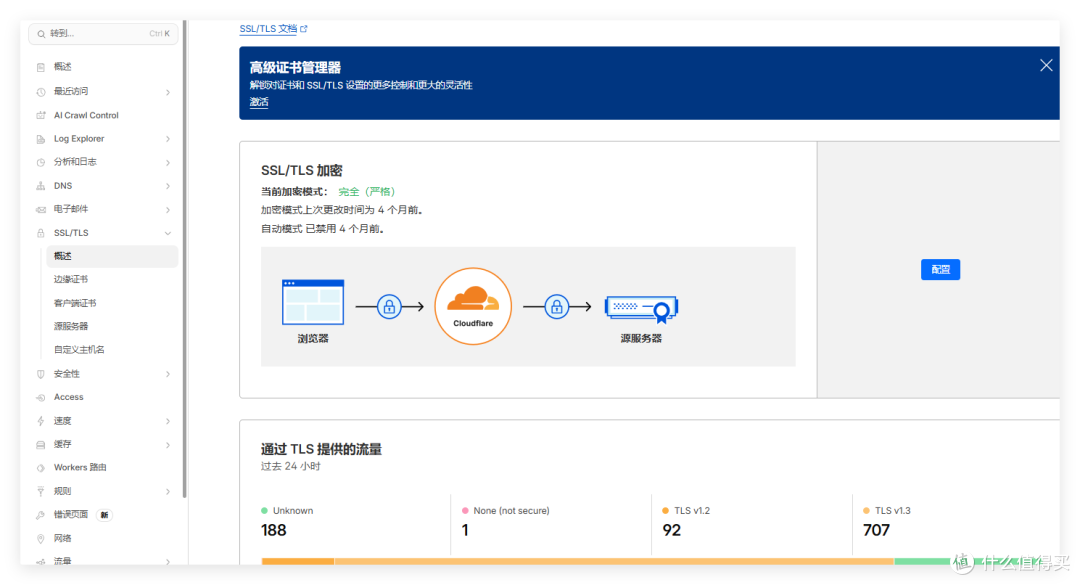Click the 新 badge beside 错误页面
Viewport: 1080px width, 585px height.
pyautogui.click(x=104, y=515)
